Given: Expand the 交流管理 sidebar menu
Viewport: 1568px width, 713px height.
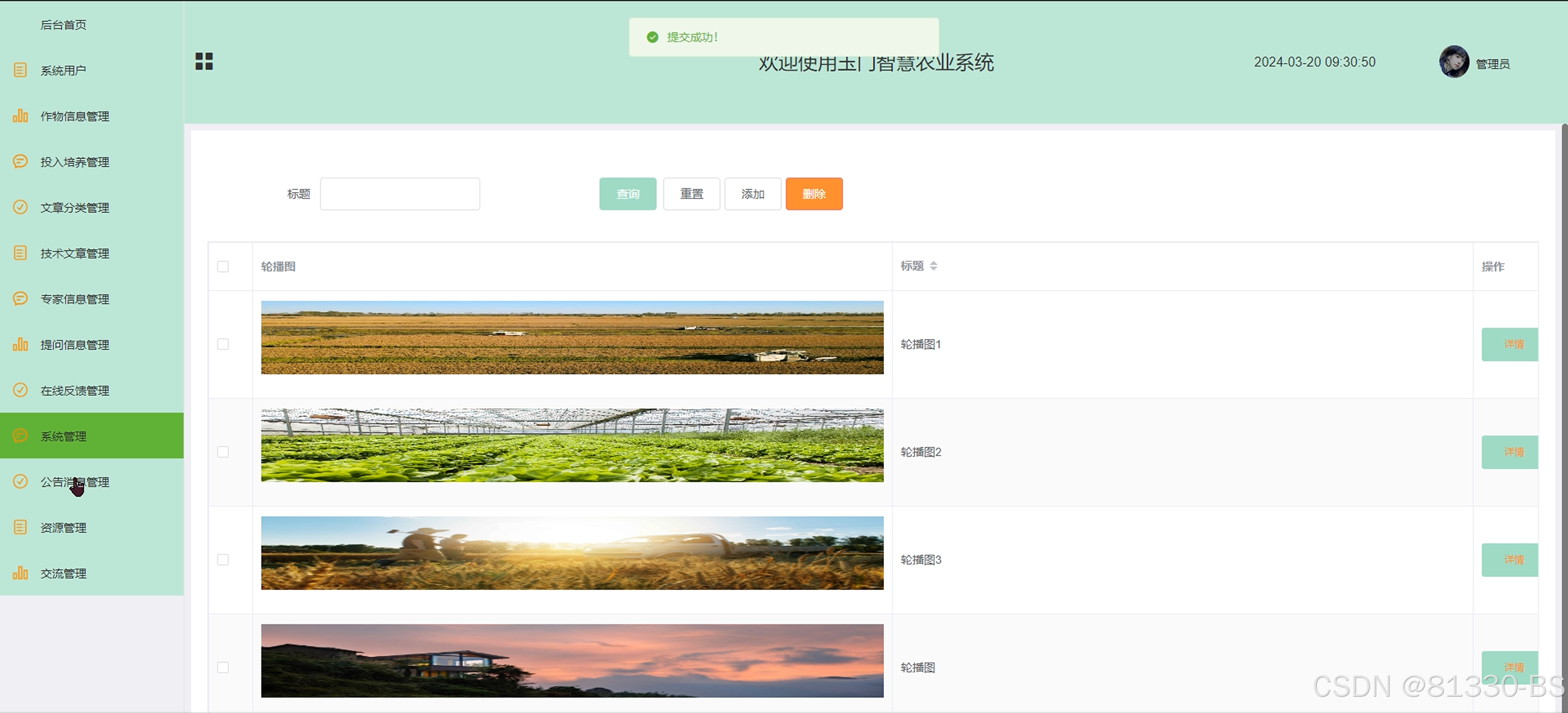Looking at the screenshot, I should coord(63,573).
